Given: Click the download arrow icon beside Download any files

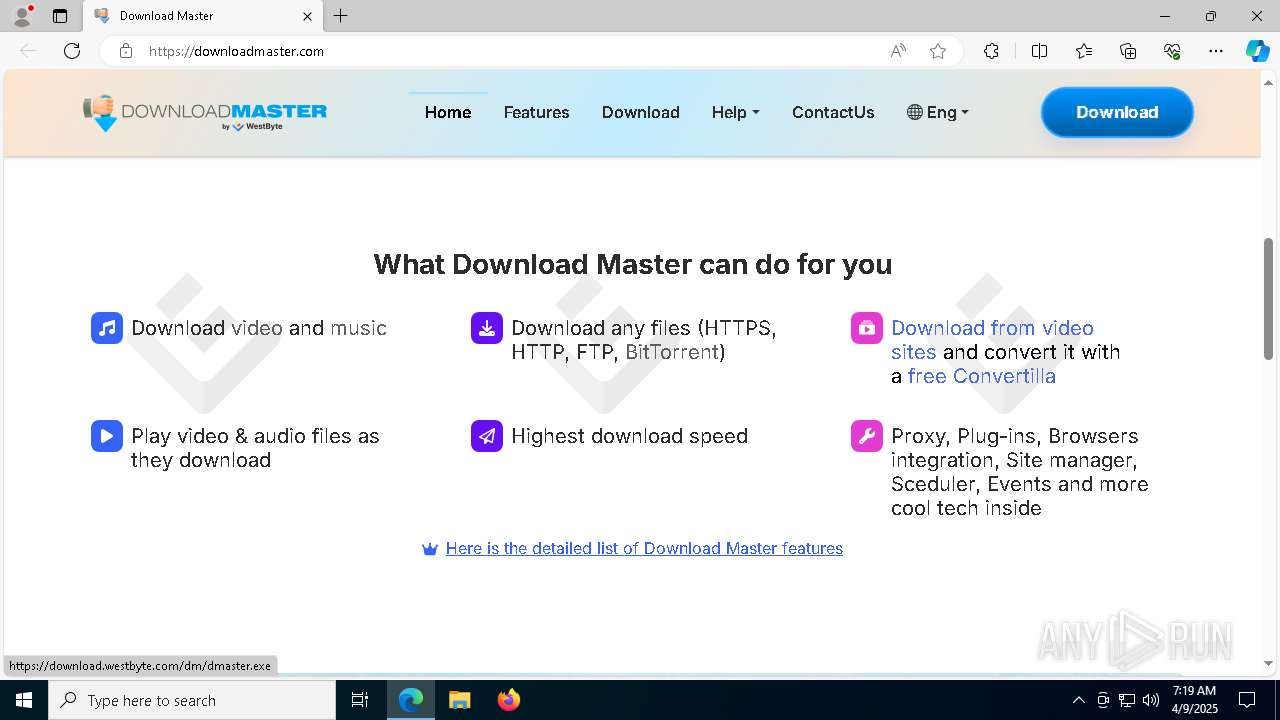Looking at the screenshot, I should coord(487,328).
